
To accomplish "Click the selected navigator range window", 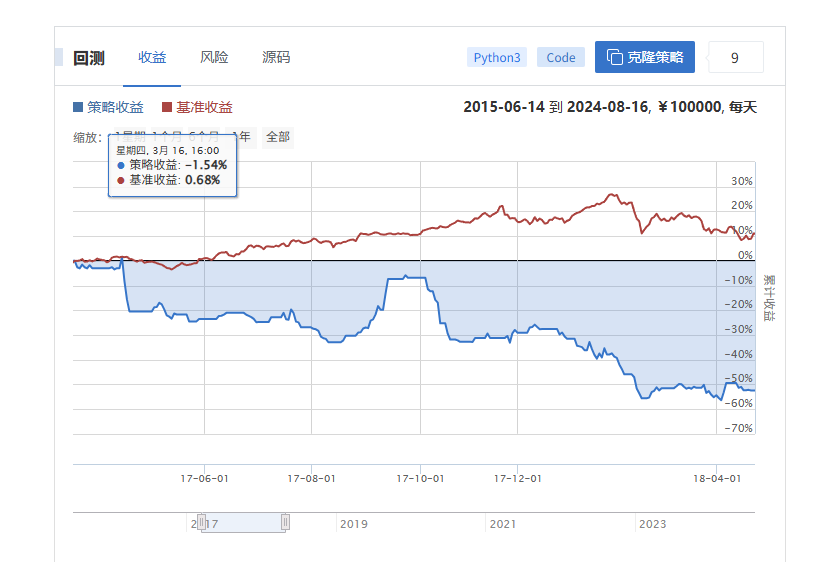I will (x=243, y=523).
